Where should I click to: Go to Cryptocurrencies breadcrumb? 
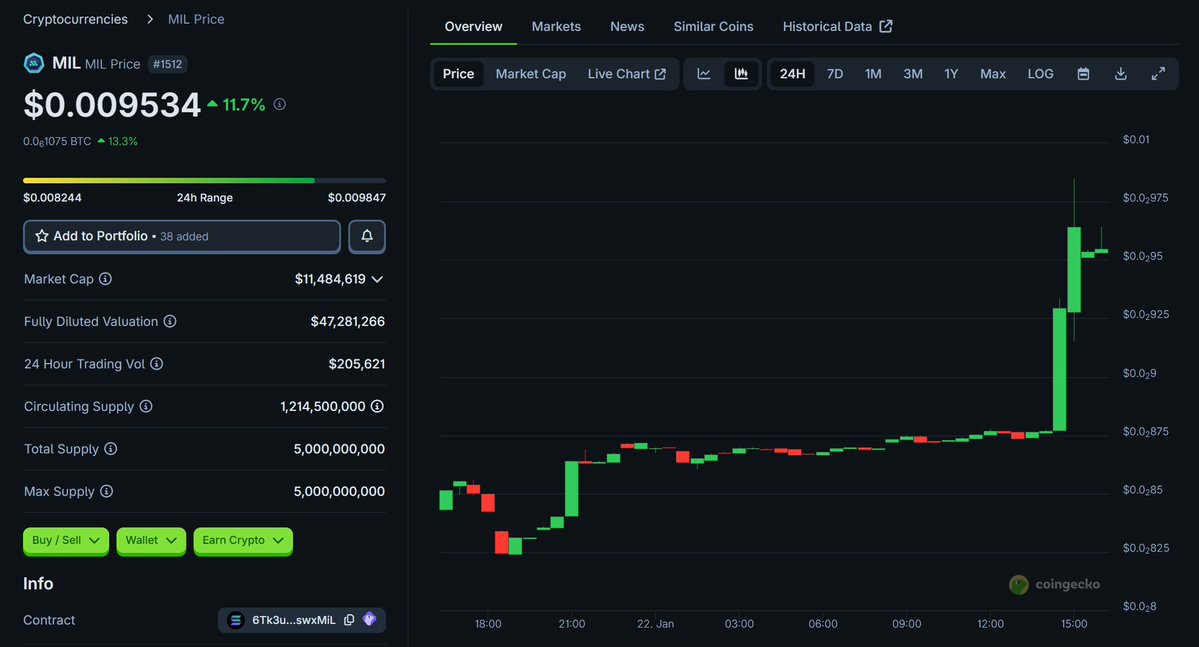(75, 19)
